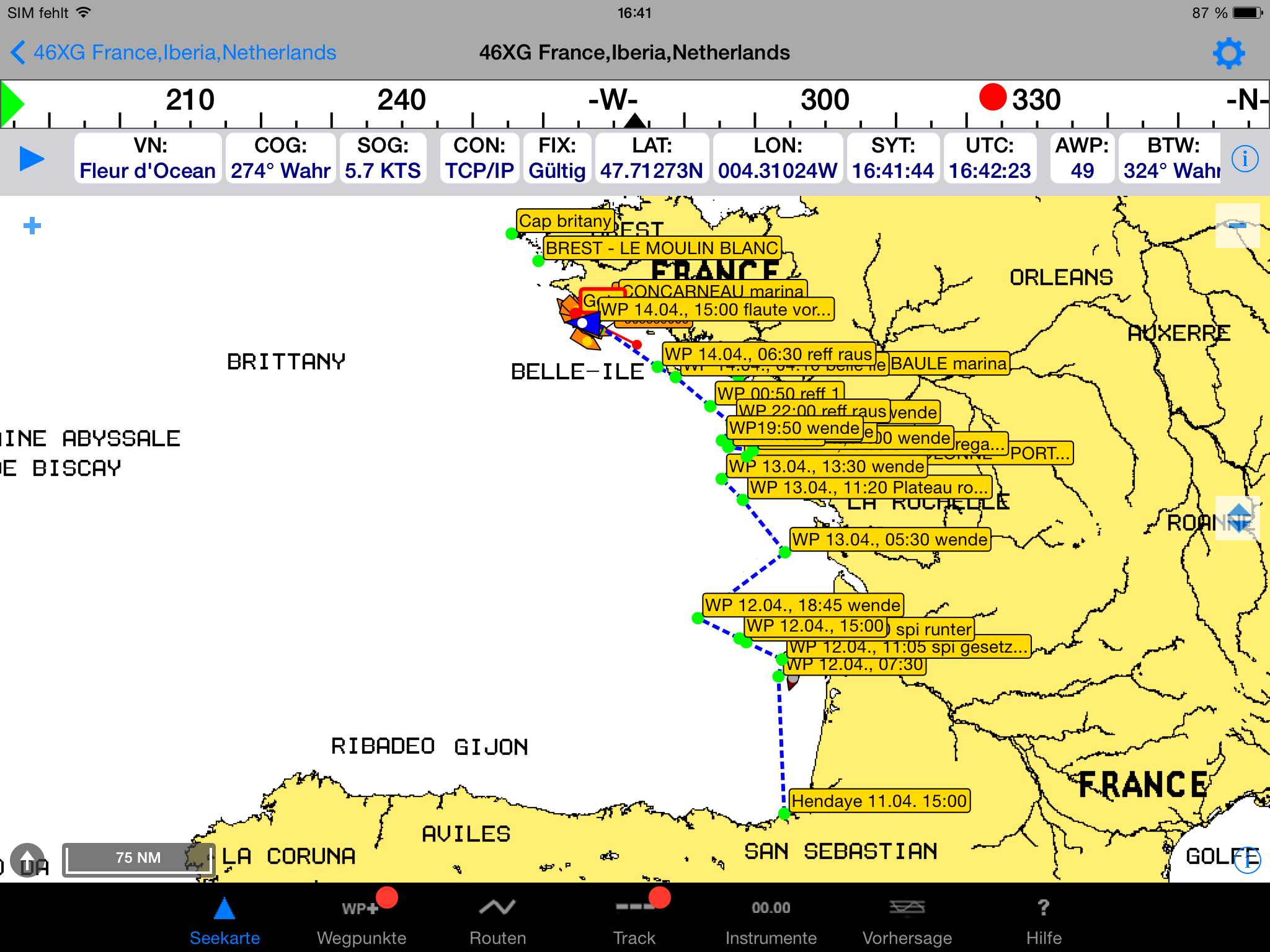The height and width of the screenshot is (952, 1270).
Task: Tap the COG 274° Wahr field
Action: point(280,159)
